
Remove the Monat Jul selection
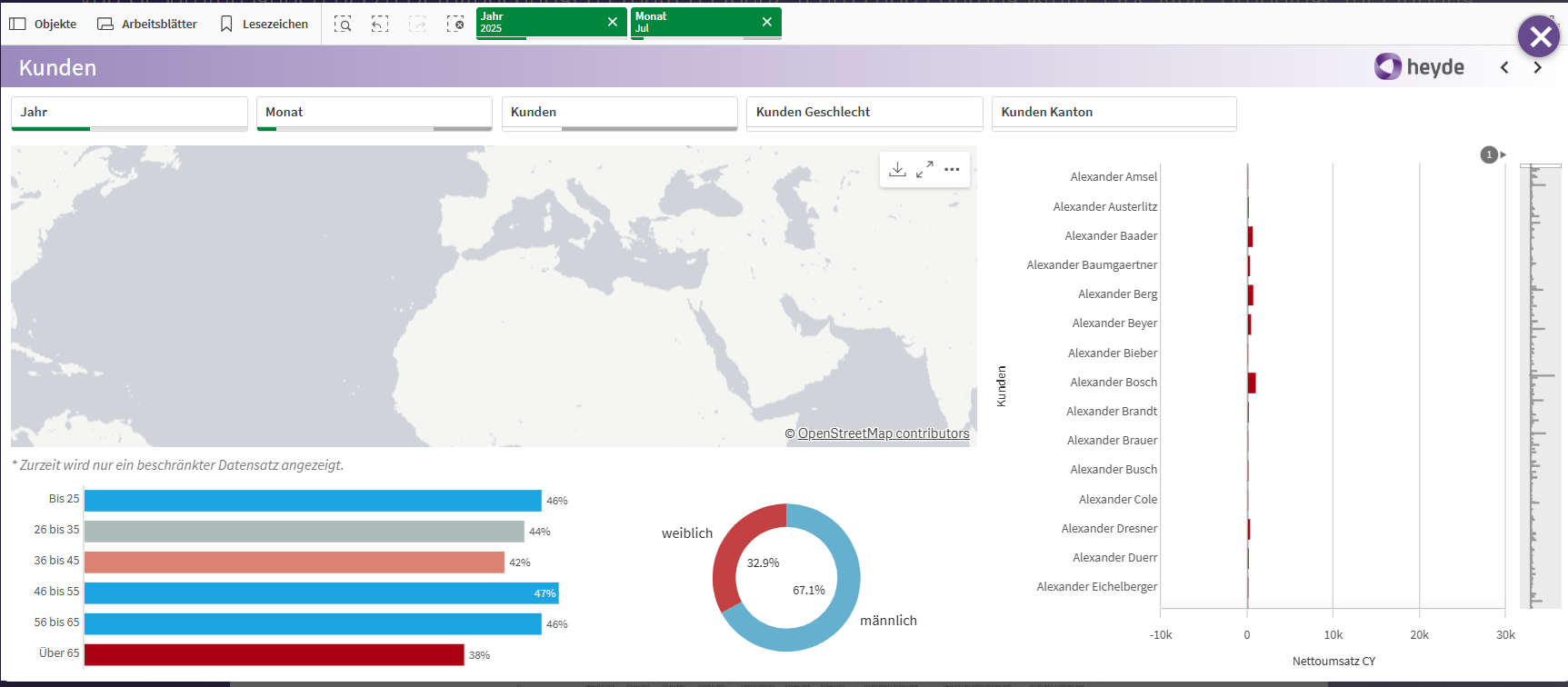pyautogui.click(x=766, y=22)
